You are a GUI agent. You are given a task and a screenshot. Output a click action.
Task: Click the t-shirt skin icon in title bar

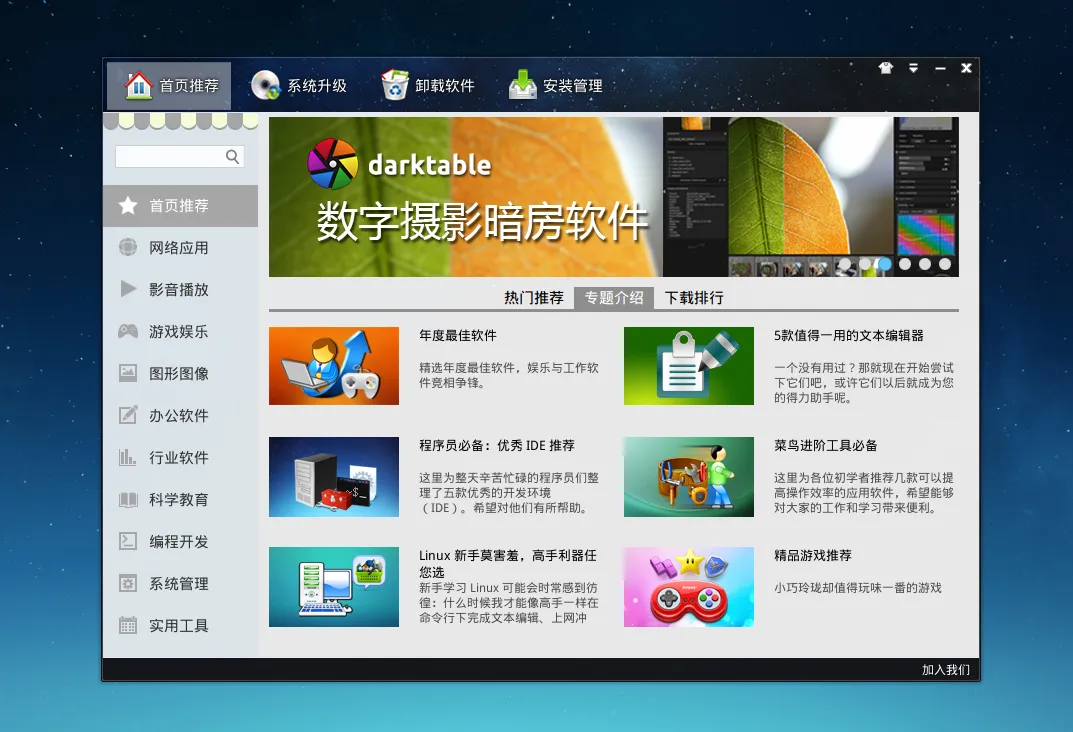click(885, 68)
